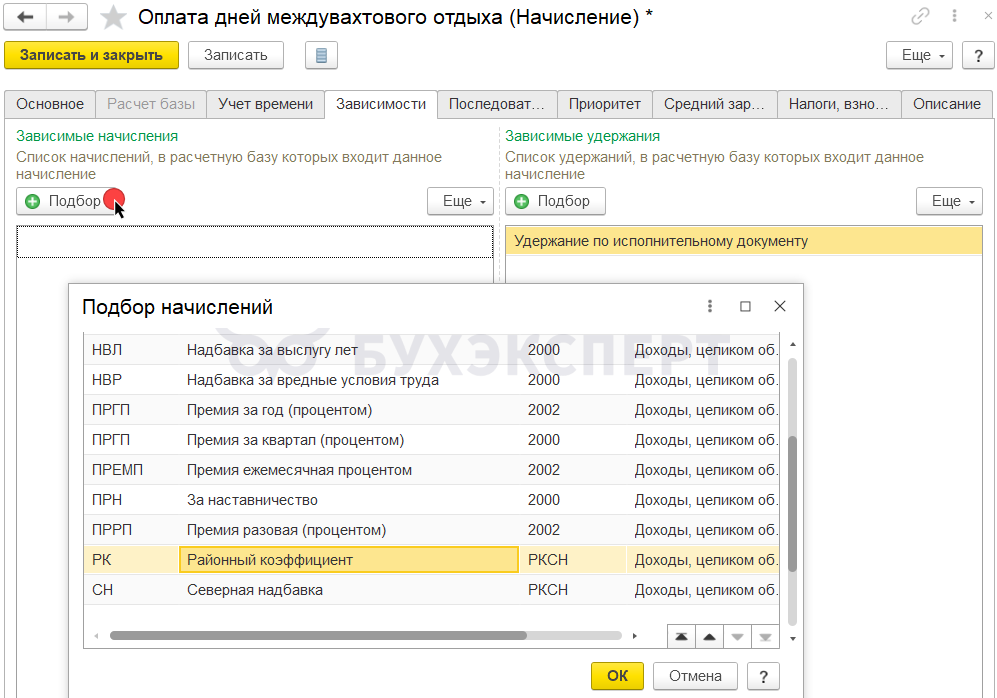Click Подбор button under dependent deductions
997x698 pixels.
pos(555,201)
